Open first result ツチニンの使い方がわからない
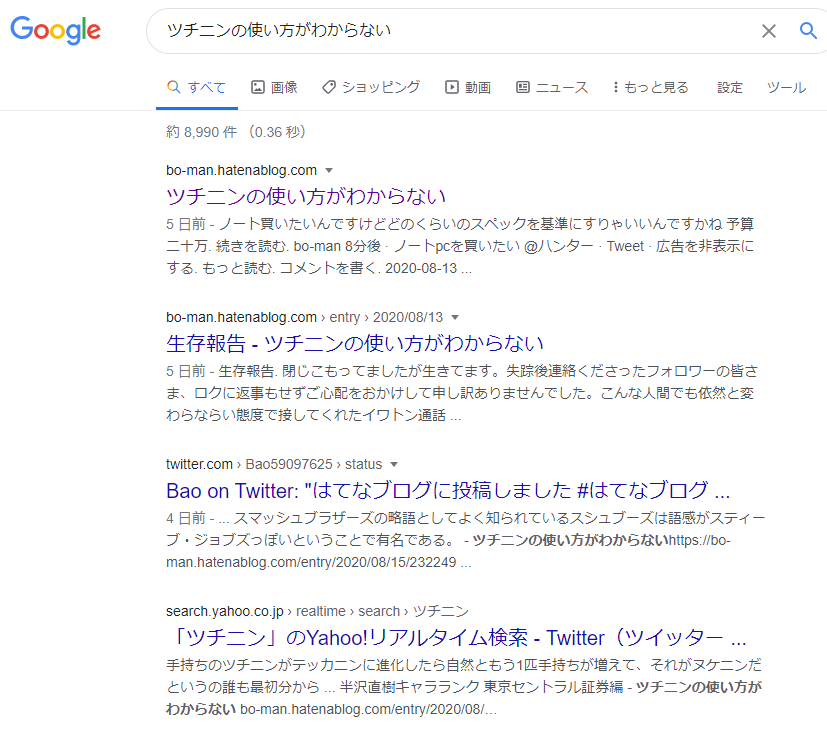827x739 pixels. (x=306, y=196)
